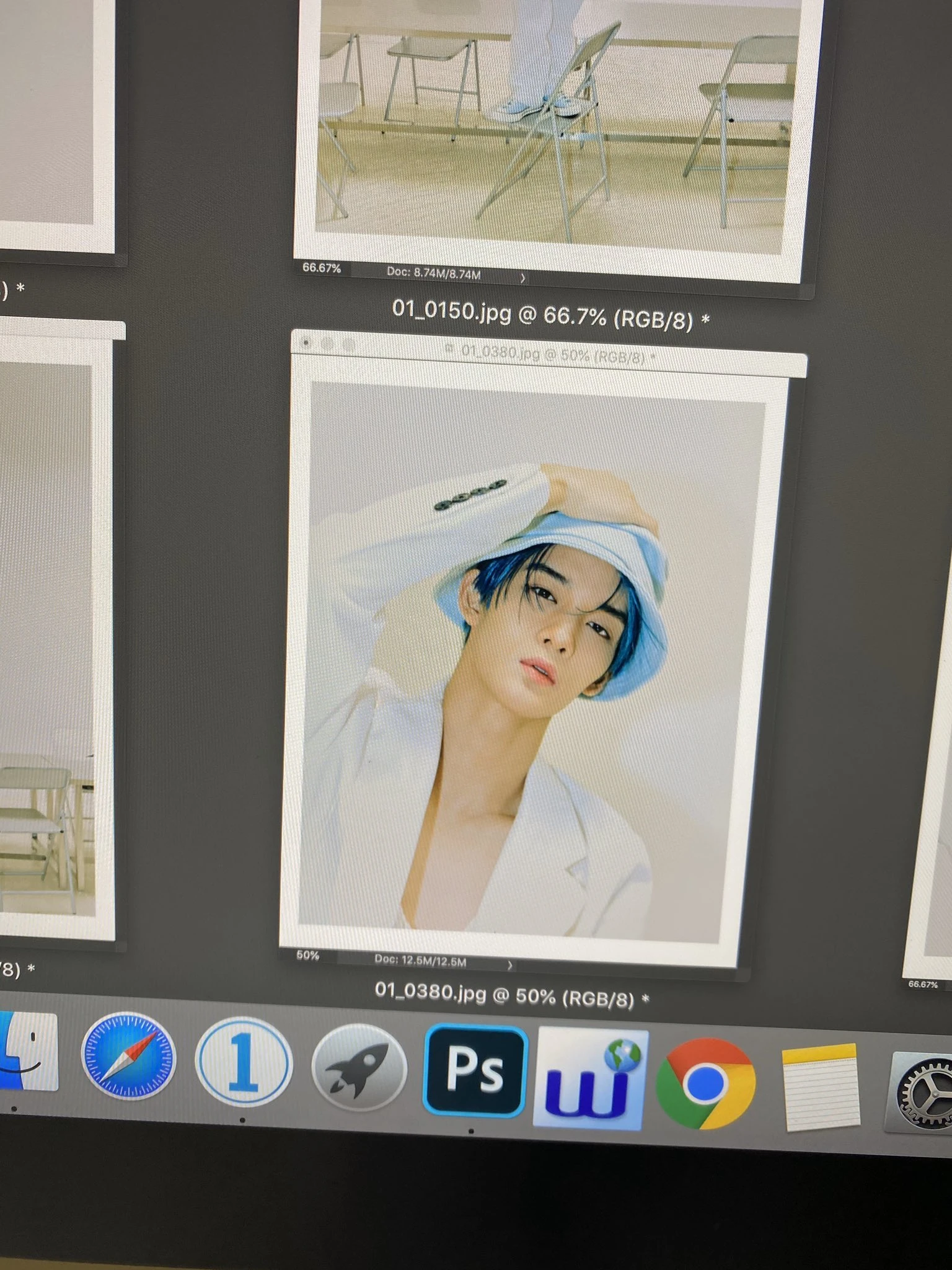Switch to Photoshop in the dock
952x1270 pixels.
pyautogui.click(x=475, y=1071)
